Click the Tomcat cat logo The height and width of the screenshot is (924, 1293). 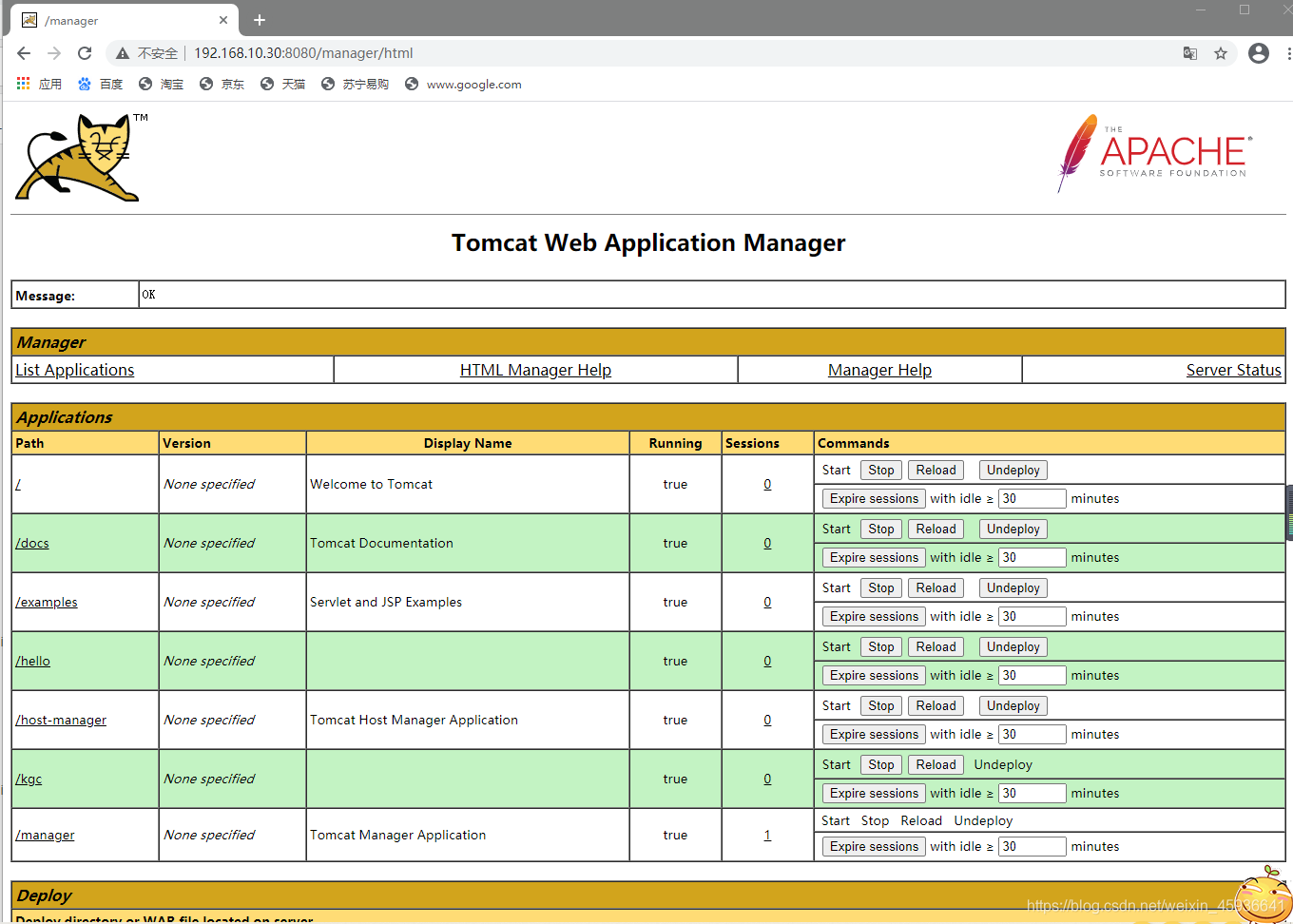pyautogui.click(x=82, y=157)
